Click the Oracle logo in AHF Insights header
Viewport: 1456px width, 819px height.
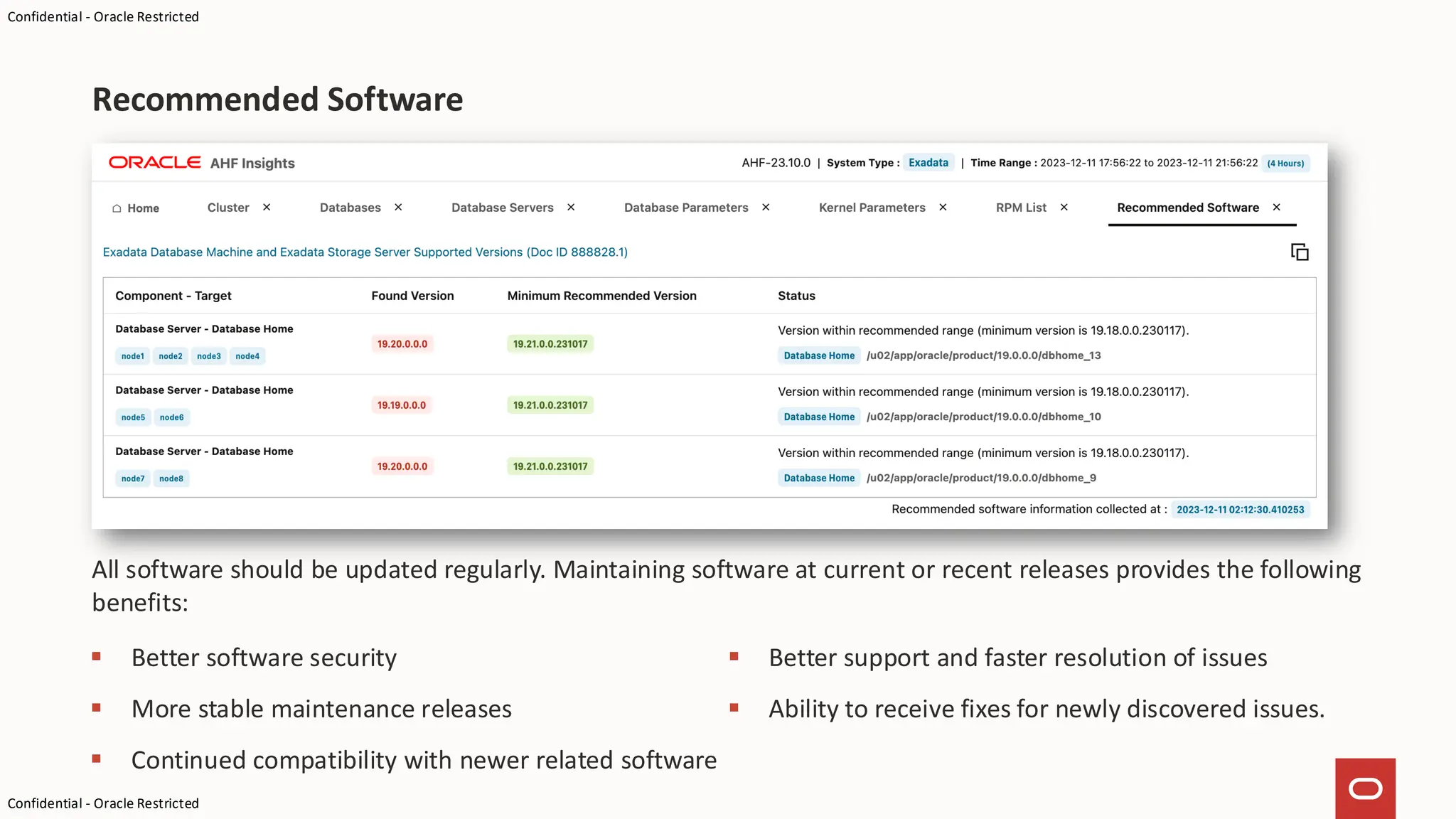(x=154, y=163)
